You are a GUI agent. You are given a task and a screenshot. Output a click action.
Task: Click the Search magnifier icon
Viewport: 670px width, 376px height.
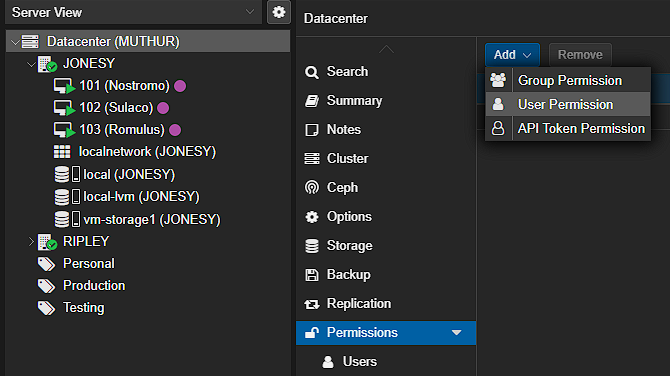point(311,72)
